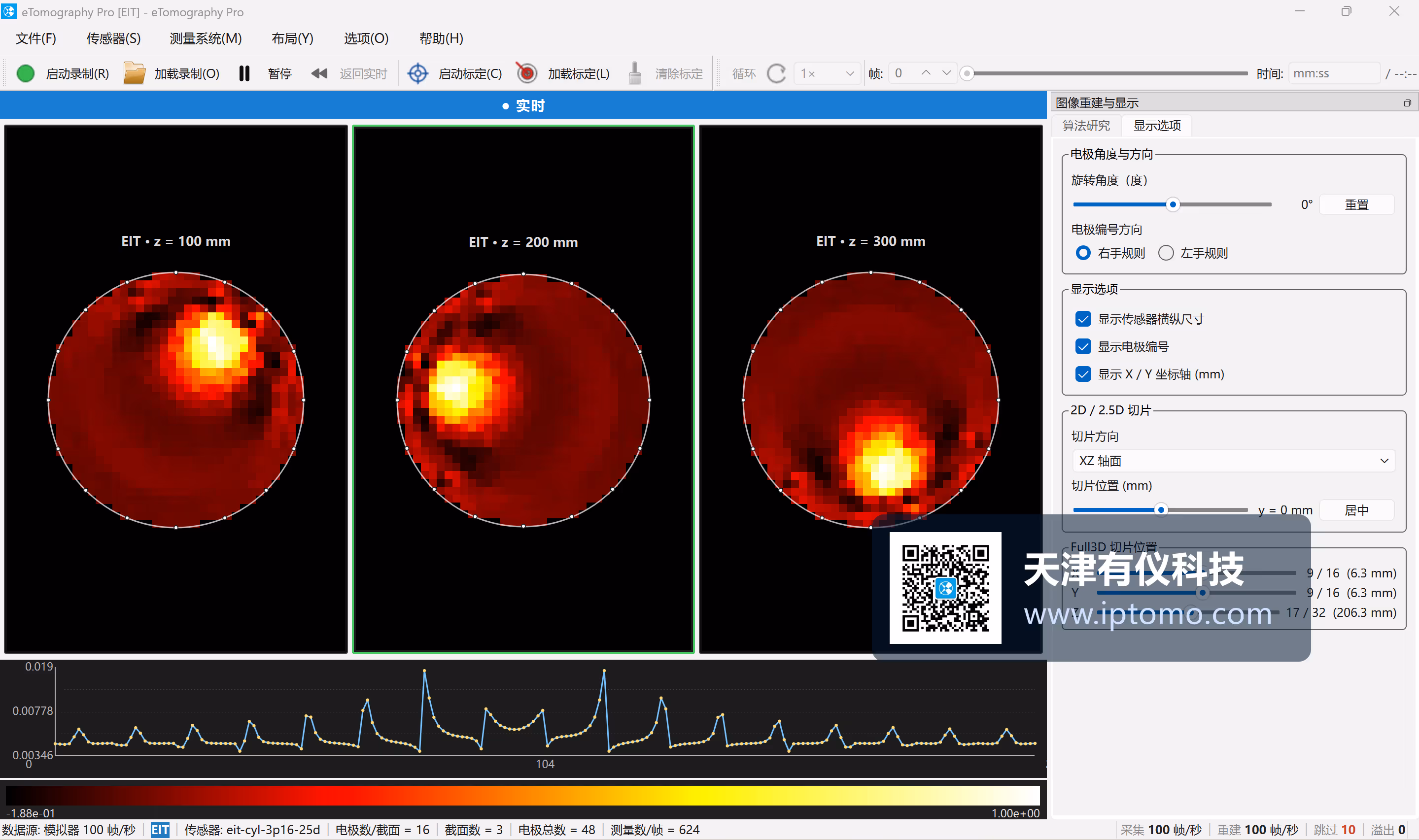Viewport: 1419px width, 840px height.
Task: Toggle the show X / Y axes checkbox
Action: [x=1083, y=374]
